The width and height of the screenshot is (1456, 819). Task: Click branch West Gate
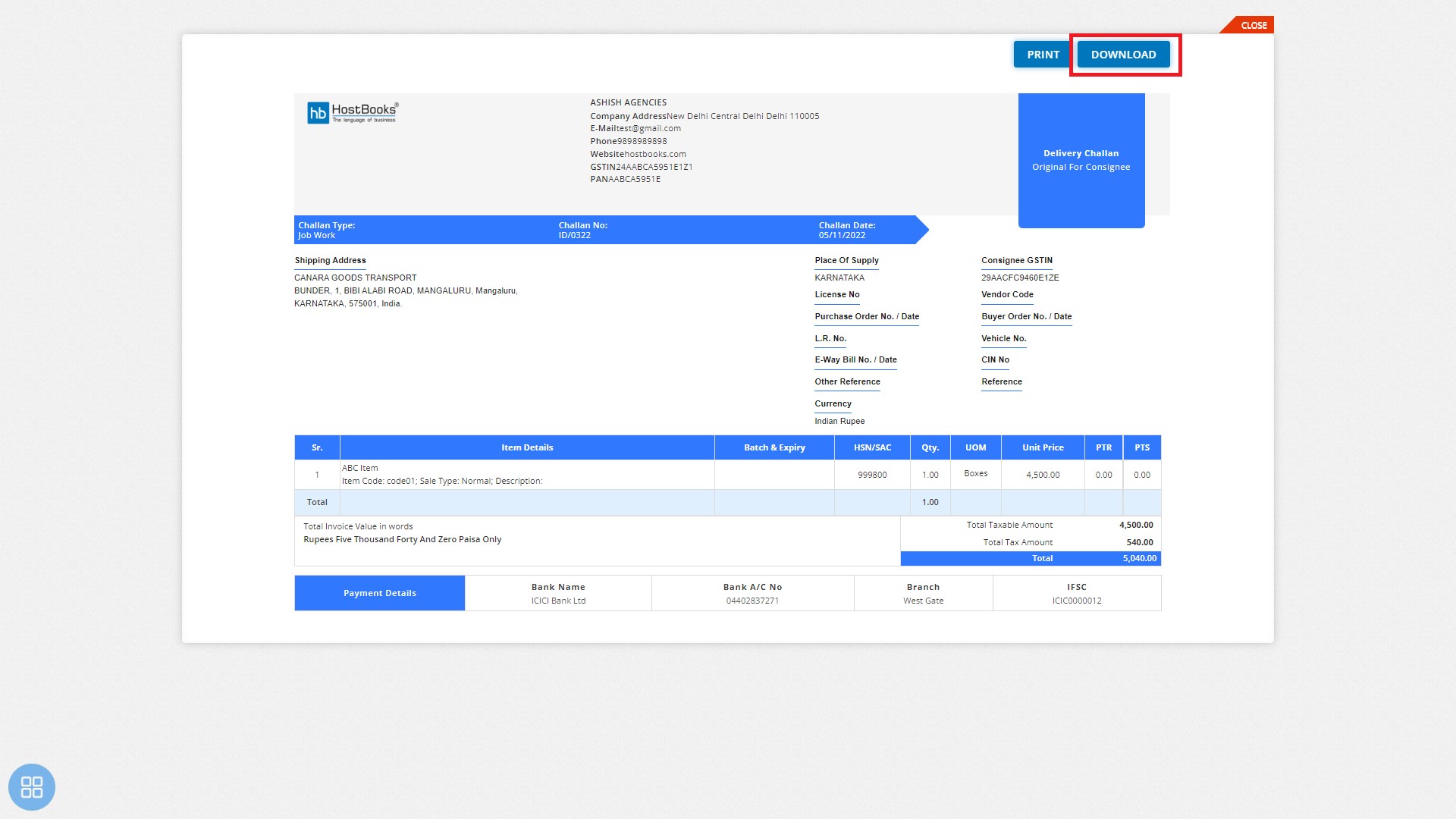(923, 601)
